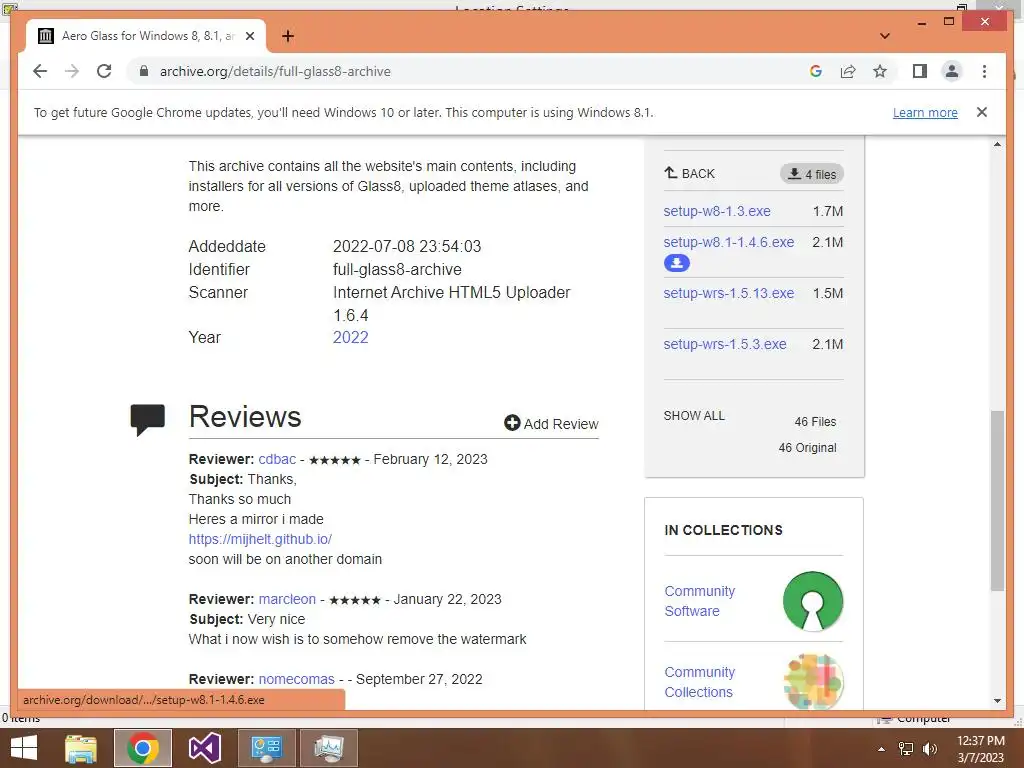1024x768 pixels.
Task: Click the network tray icon
Action: click(x=906, y=749)
